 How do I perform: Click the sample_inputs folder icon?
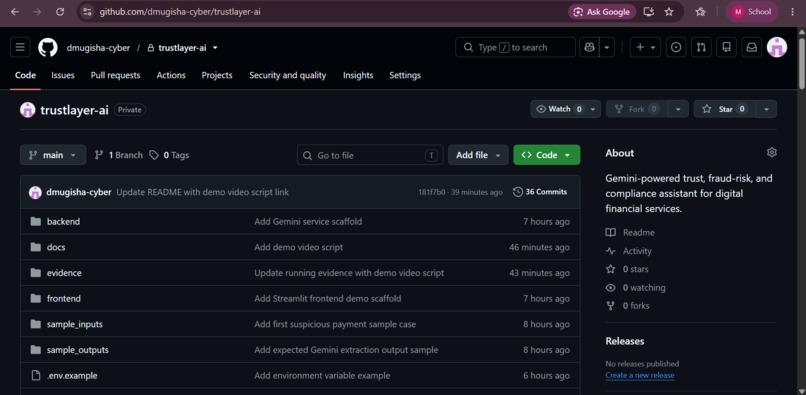tap(35, 325)
